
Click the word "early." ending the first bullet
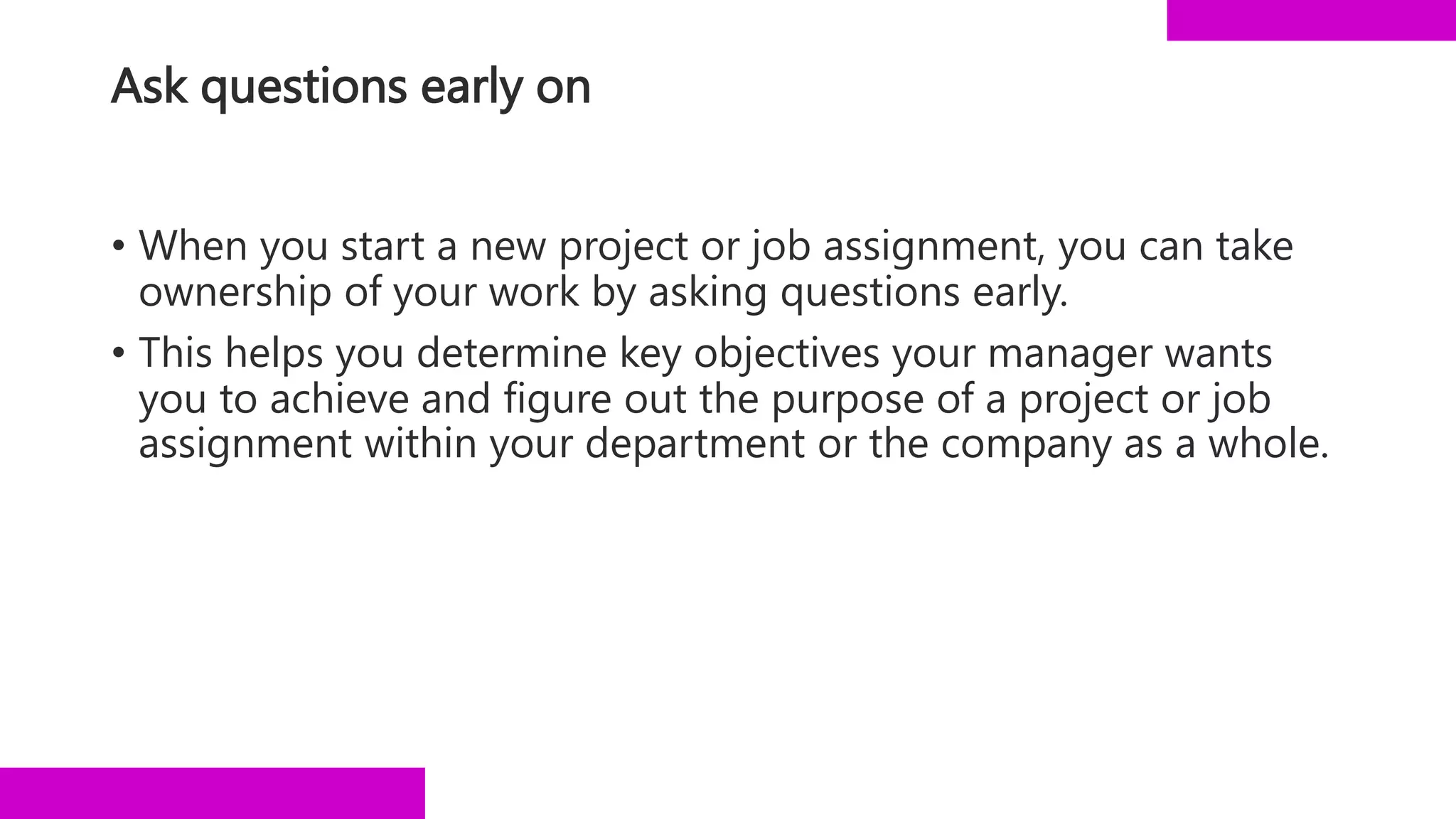pos(1020,292)
